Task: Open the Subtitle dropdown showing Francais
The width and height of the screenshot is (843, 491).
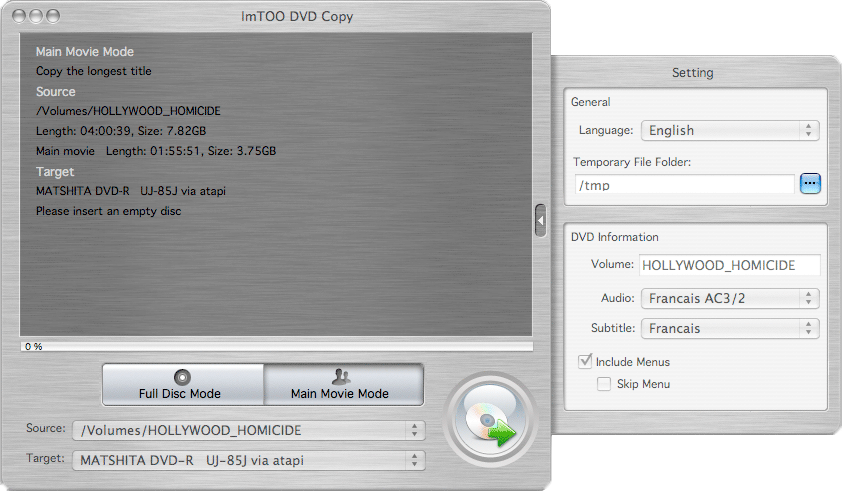Action: point(730,329)
